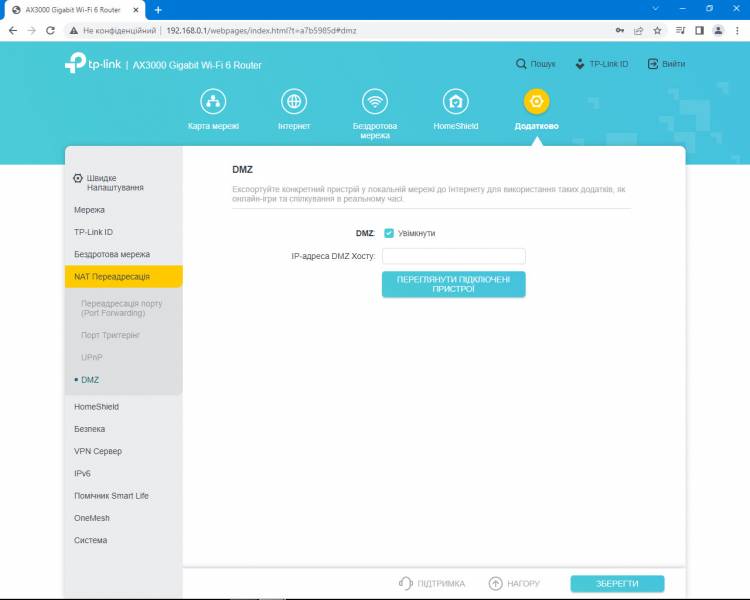Image resolution: width=750 pixels, height=600 pixels.
Task: Click the НАГОРУ back to top icon
Action: (496, 583)
